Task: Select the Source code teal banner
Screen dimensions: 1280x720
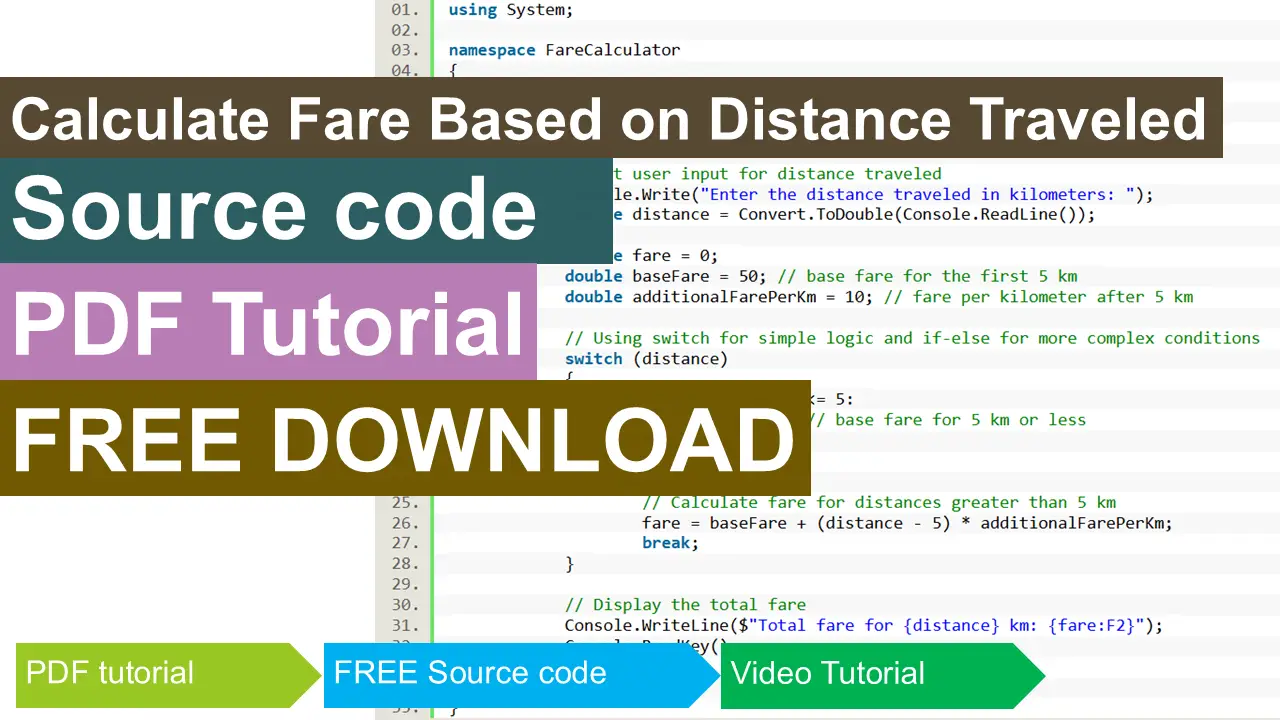Action: [x=274, y=209]
